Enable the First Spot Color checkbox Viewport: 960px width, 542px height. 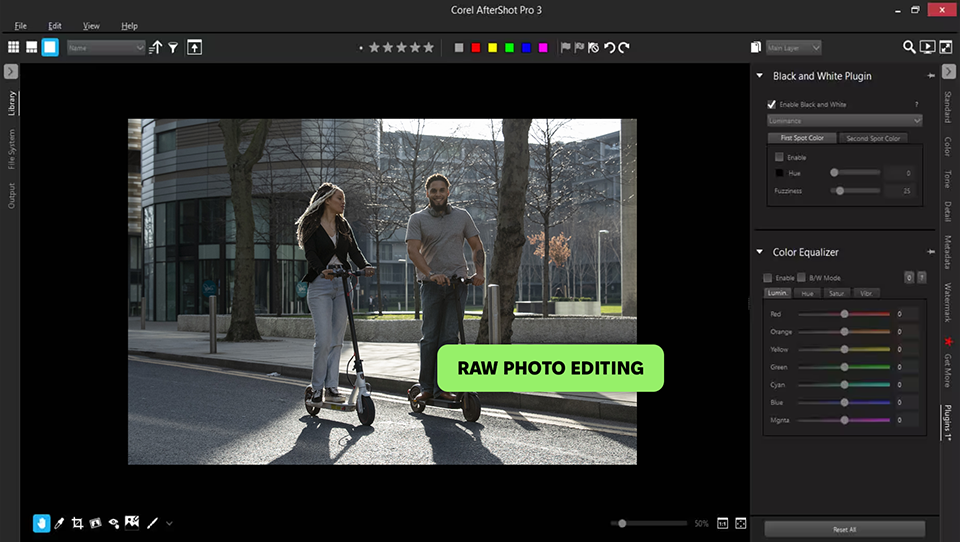coord(780,157)
